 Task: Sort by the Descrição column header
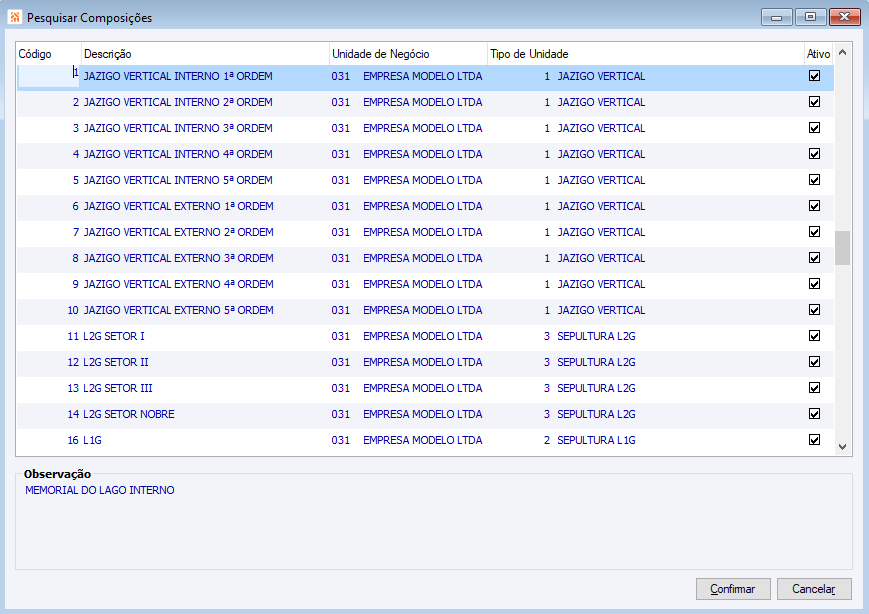click(205, 54)
